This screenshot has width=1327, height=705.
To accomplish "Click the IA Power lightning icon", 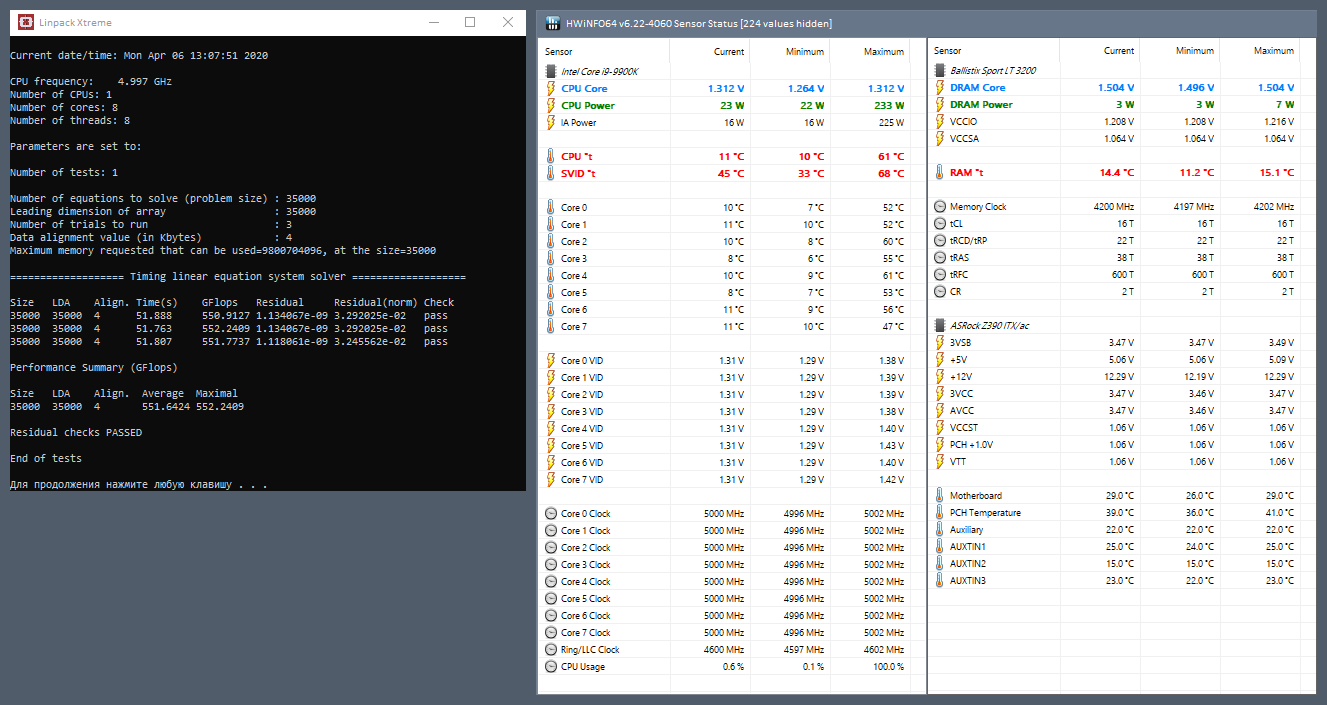I will tap(550, 122).
